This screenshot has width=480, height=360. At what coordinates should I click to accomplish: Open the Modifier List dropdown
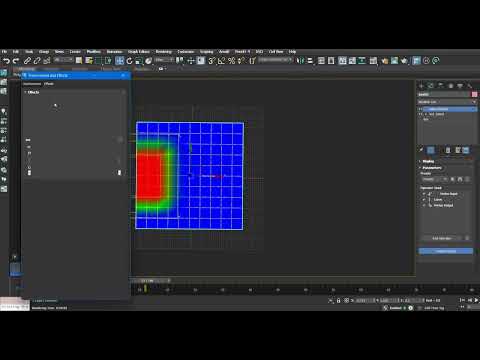(x=447, y=102)
